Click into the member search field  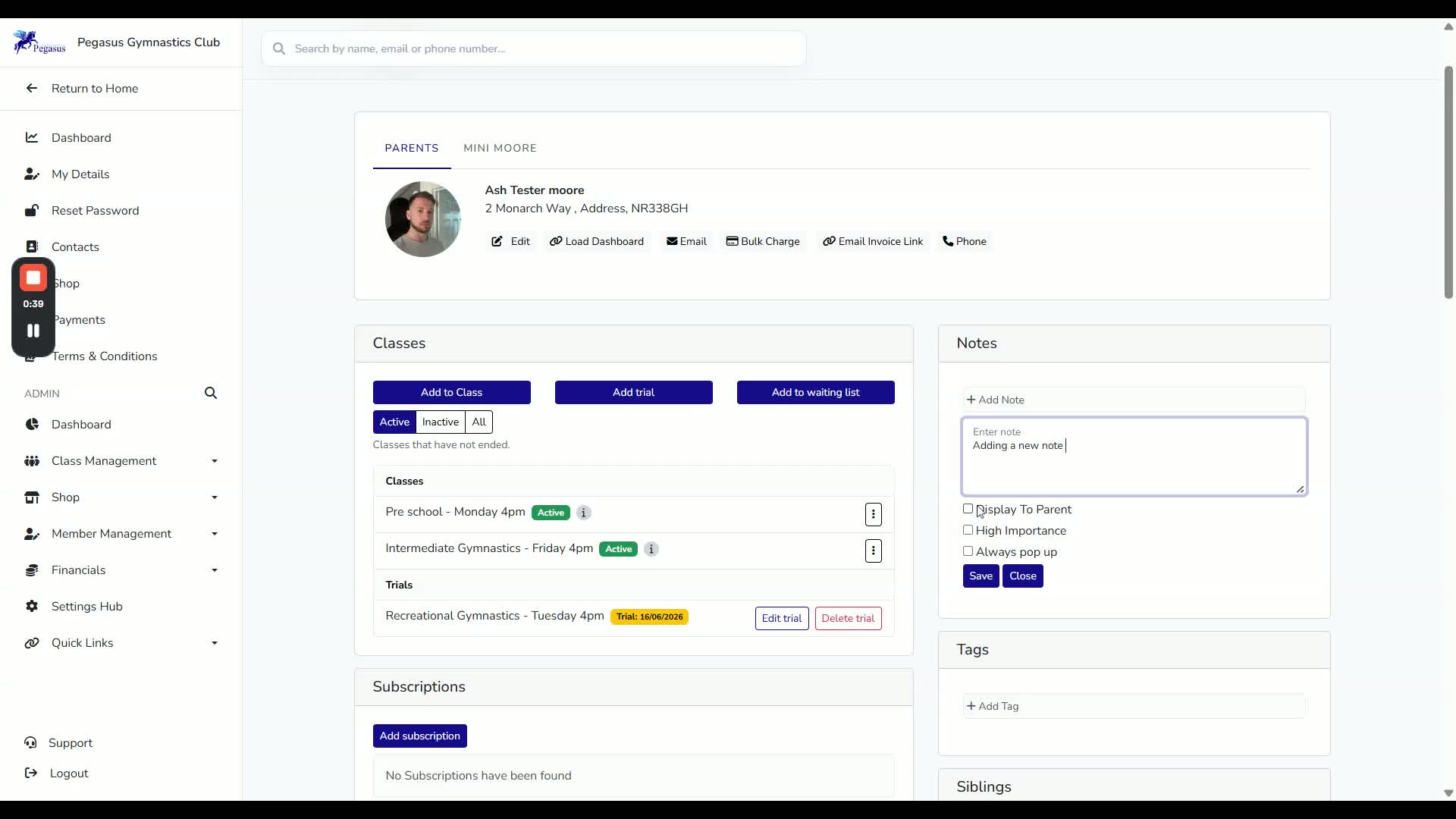click(x=534, y=49)
